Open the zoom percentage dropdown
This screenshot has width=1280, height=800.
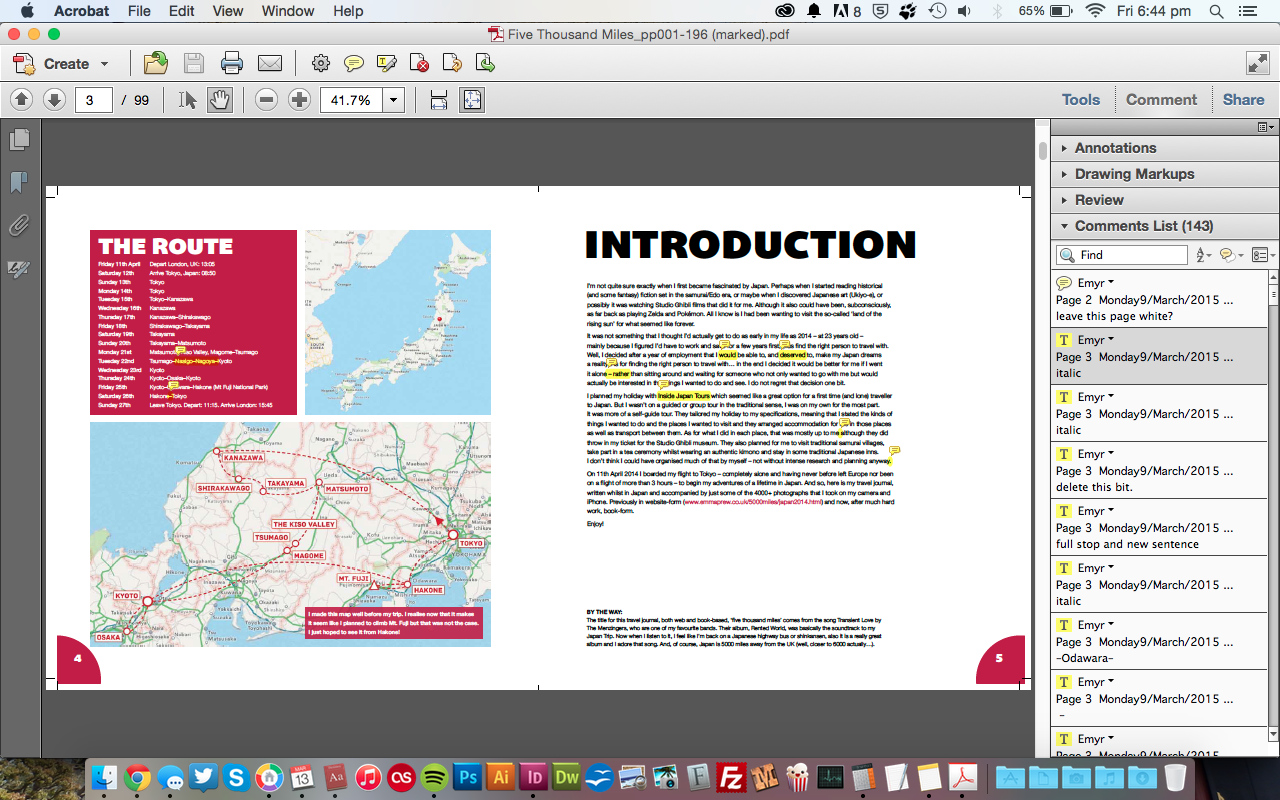(x=394, y=100)
